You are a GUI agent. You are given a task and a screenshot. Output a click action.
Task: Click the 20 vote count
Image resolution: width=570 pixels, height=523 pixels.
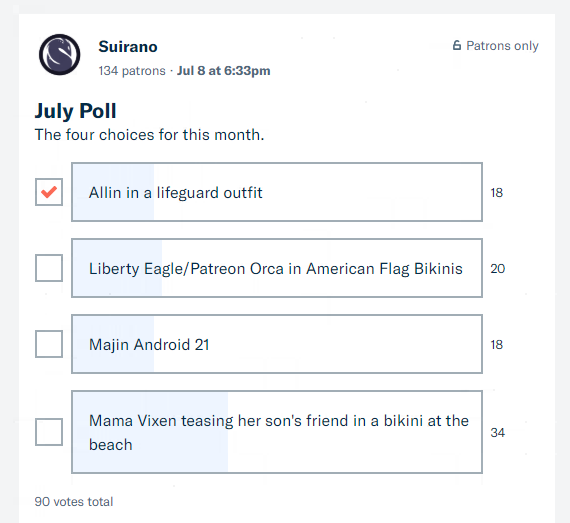(497, 269)
